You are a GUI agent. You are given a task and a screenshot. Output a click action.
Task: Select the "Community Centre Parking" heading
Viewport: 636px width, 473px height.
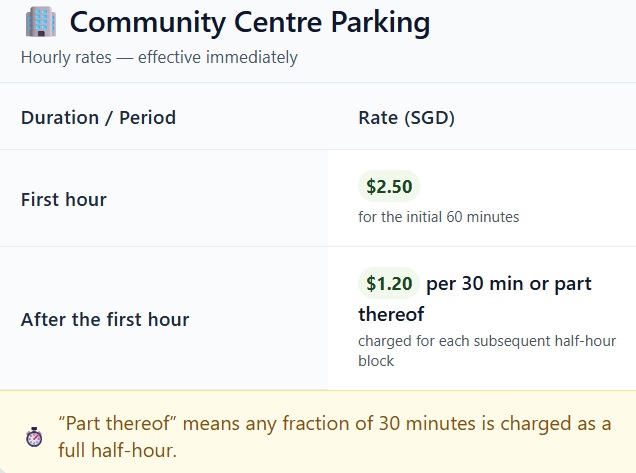coord(250,22)
